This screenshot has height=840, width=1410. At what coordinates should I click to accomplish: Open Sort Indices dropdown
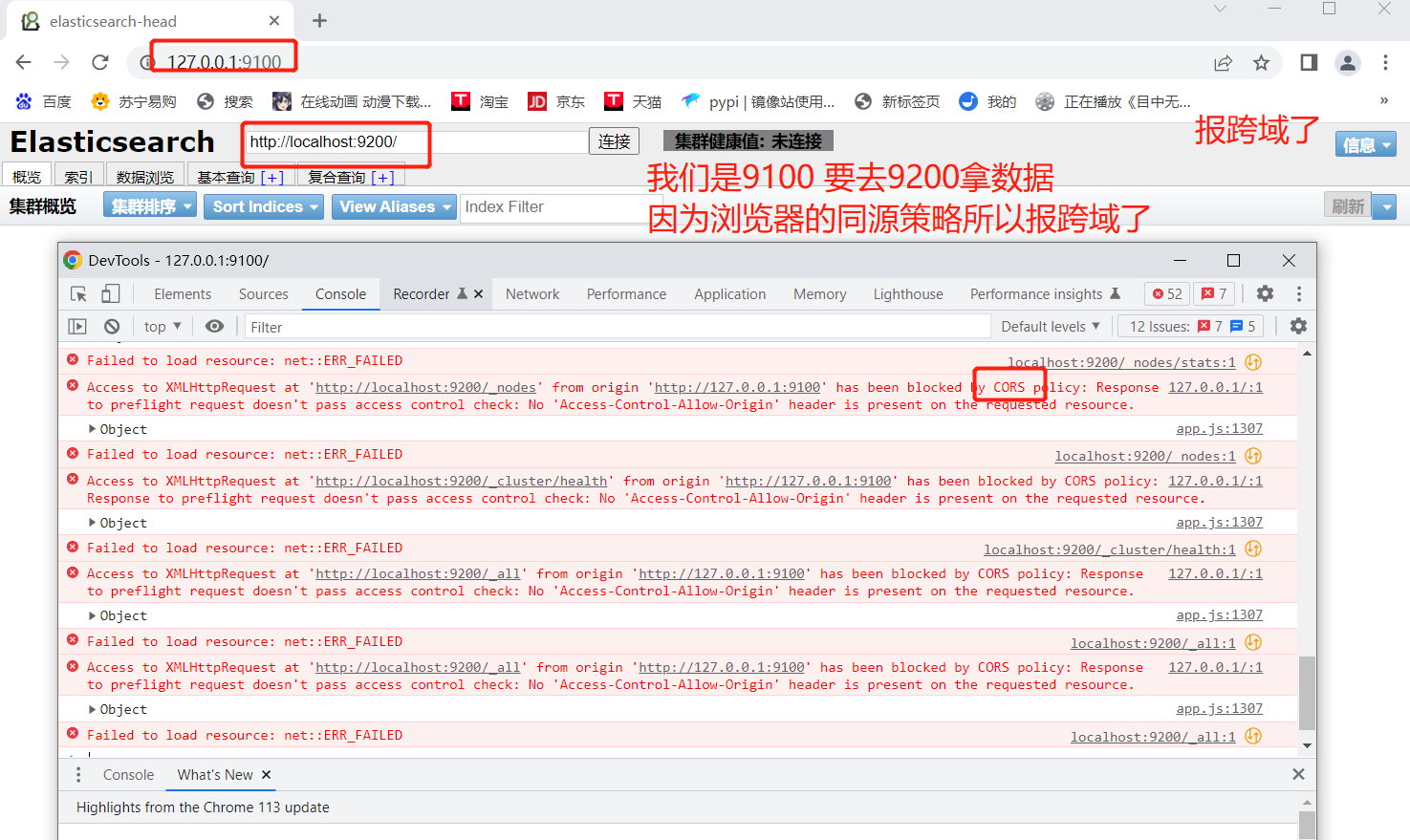point(266,206)
